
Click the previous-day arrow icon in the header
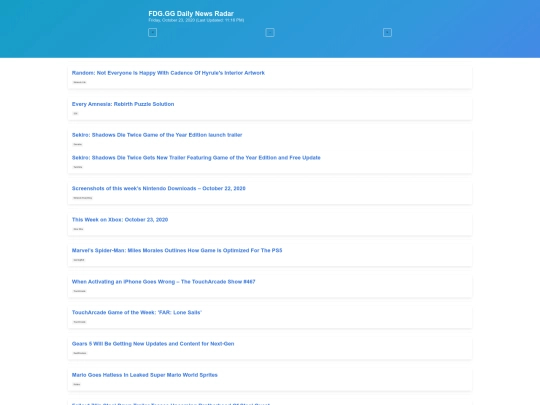pyautogui.click(x=153, y=33)
